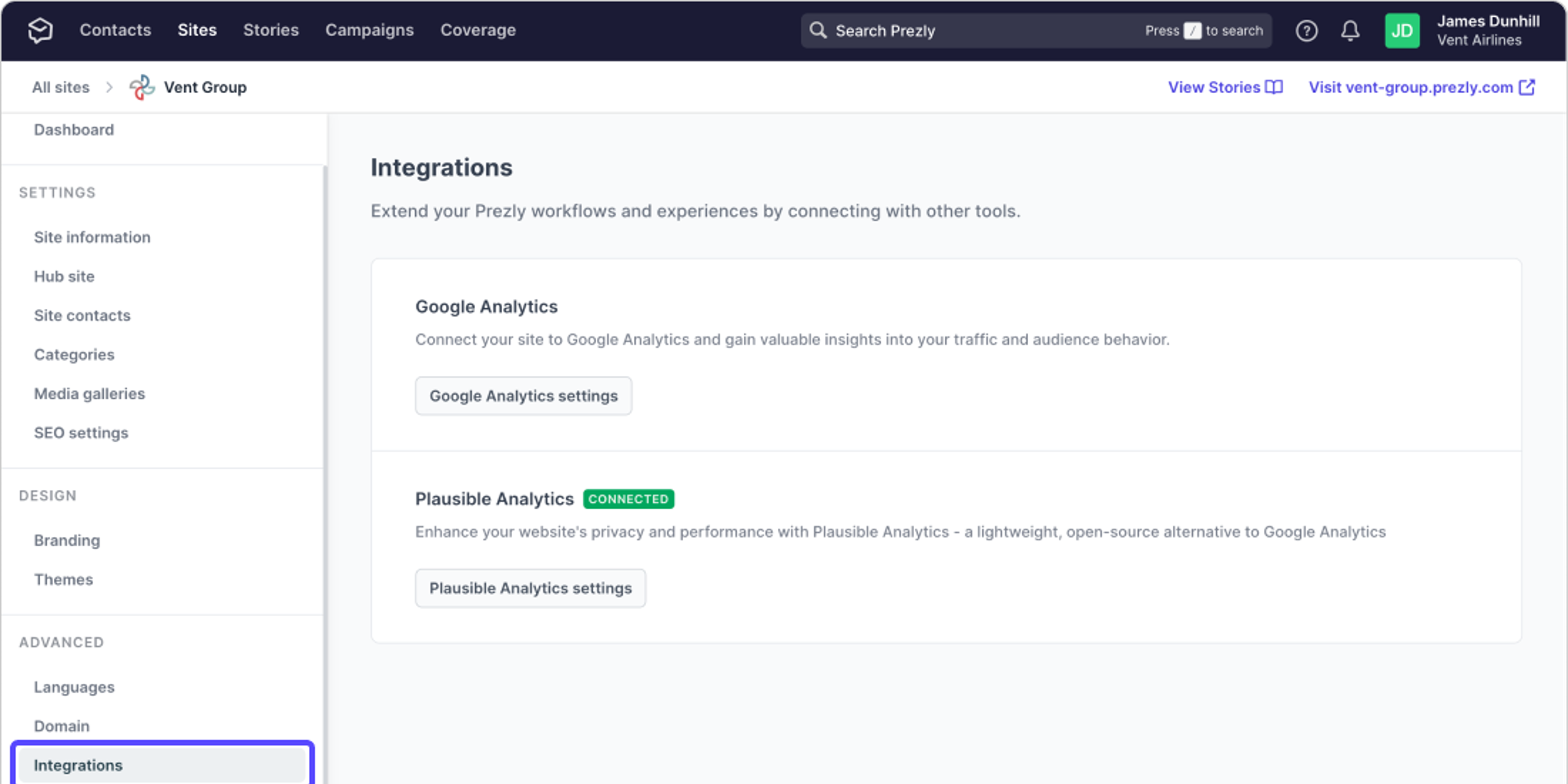Open Google Analytics settings
The image size is (1568, 784).
tap(523, 396)
